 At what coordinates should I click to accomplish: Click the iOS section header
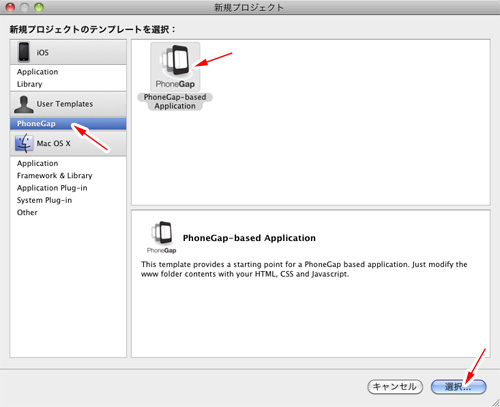coord(68,52)
